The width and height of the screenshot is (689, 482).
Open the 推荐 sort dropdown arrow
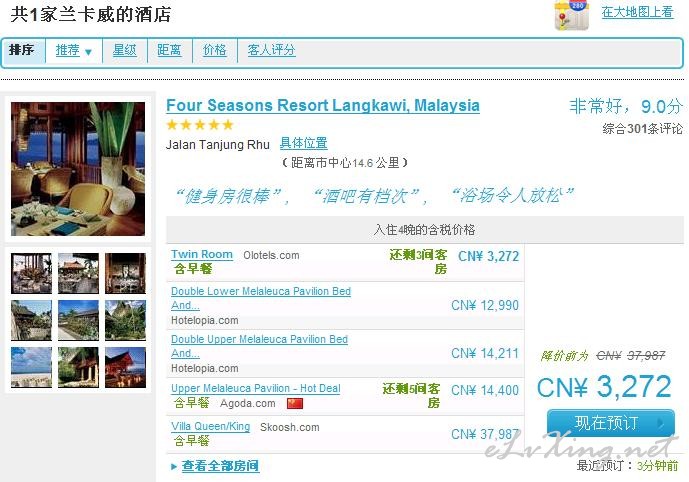pos(88,52)
